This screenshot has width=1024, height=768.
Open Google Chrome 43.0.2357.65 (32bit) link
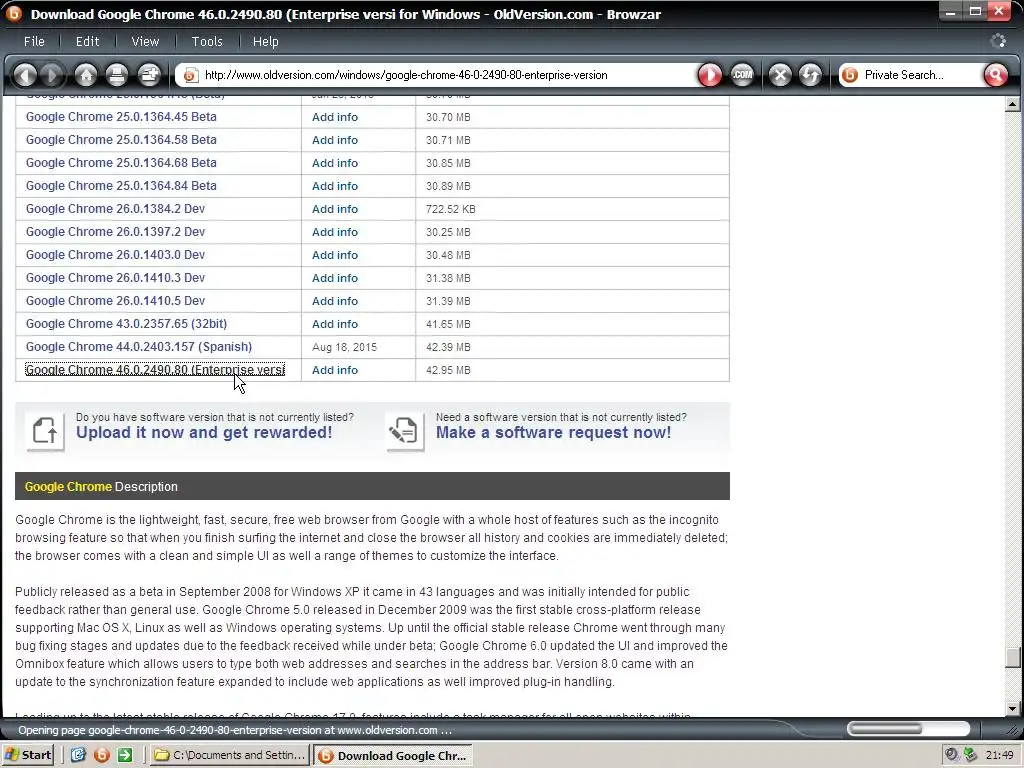pos(126,323)
